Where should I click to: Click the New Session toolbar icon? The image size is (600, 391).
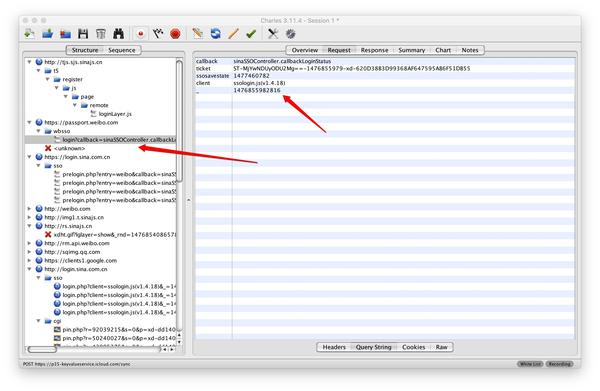[x=29, y=34]
